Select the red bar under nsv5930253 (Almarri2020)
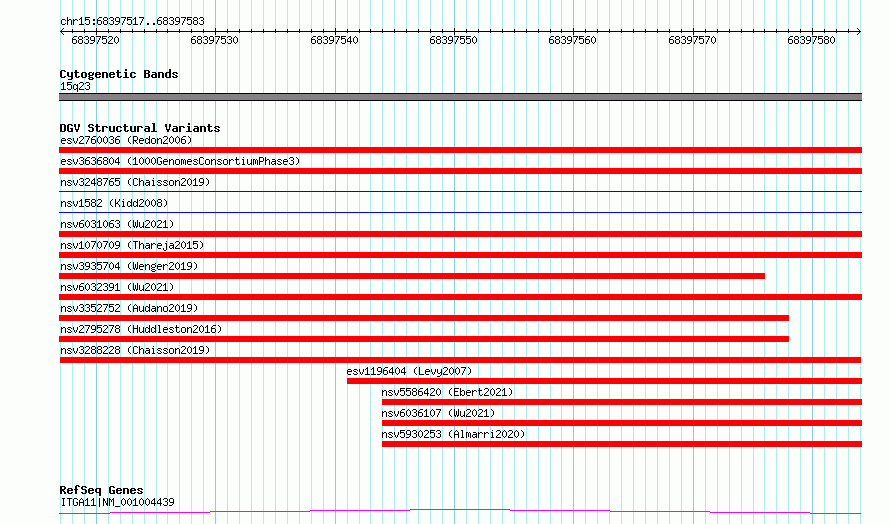This screenshot has width=890, height=524. point(622,444)
